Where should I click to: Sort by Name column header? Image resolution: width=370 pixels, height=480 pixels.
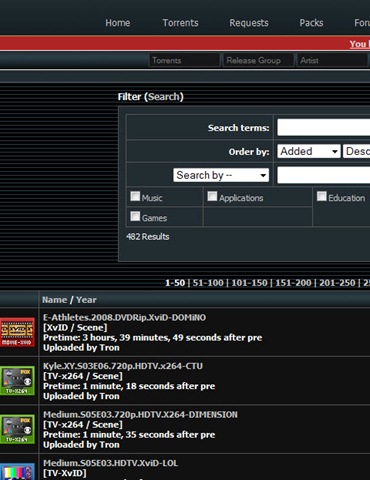point(54,300)
